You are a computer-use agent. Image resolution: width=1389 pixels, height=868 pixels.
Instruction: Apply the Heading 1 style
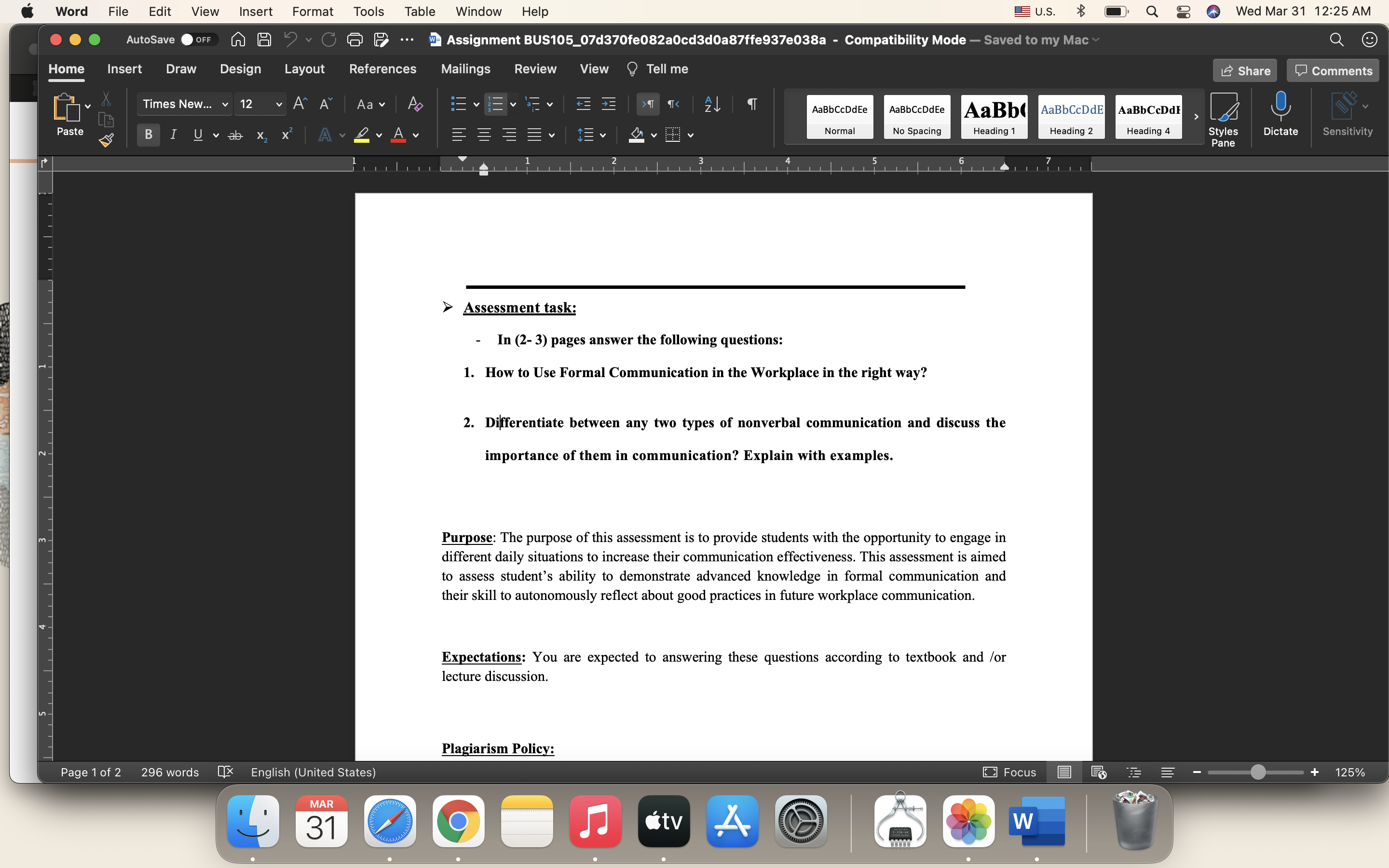pos(994,117)
